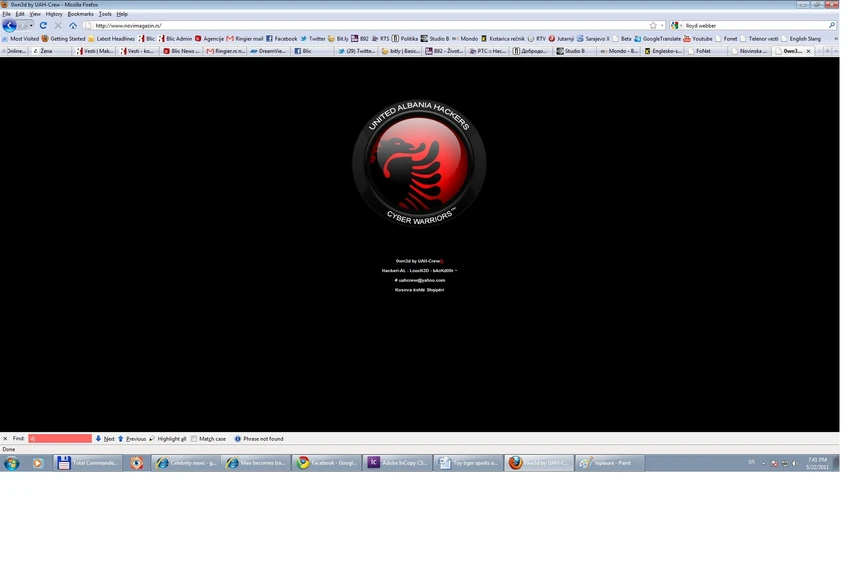The height and width of the screenshot is (566, 850).
Task: Find the Previous match
Action: coord(132,439)
